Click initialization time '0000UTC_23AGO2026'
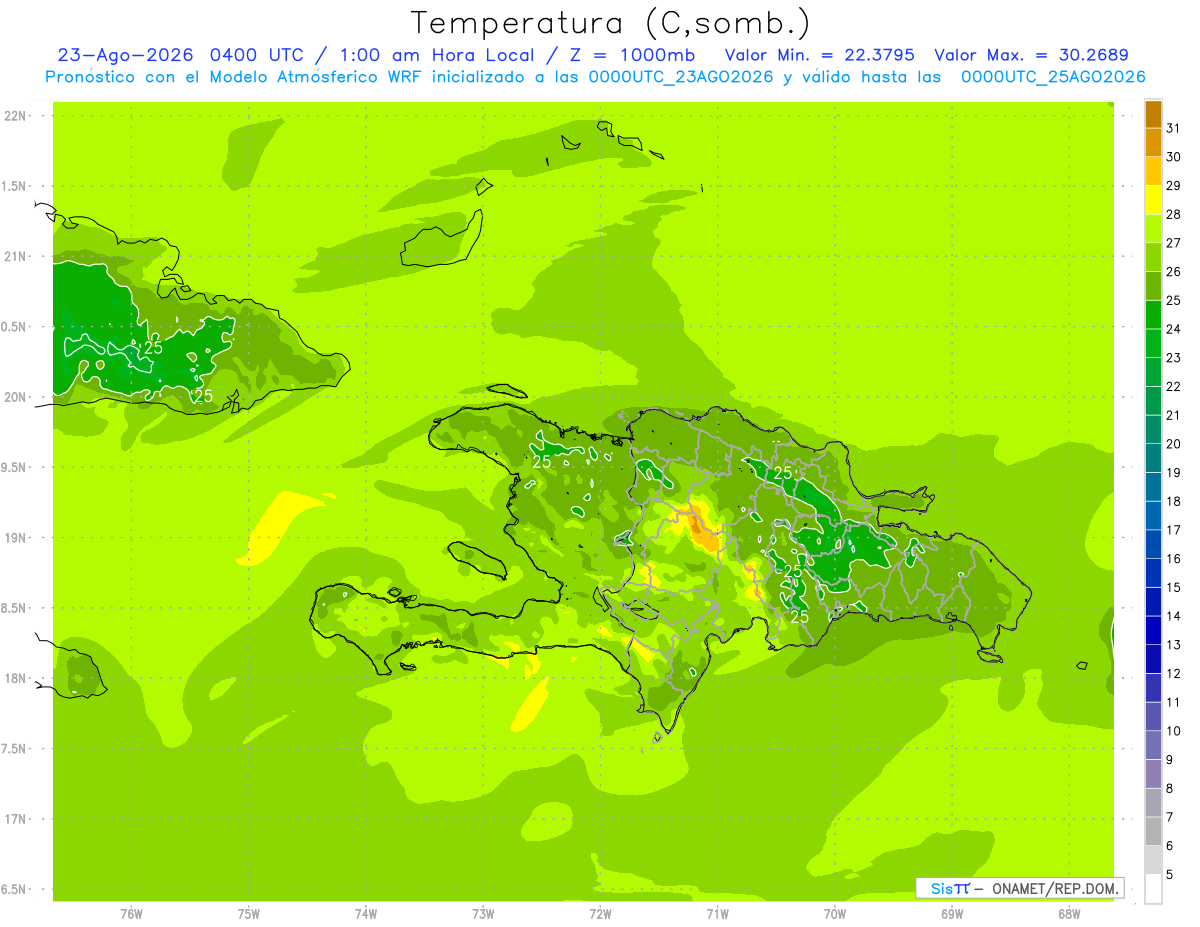This screenshot has width=1200, height=927. tap(681, 77)
